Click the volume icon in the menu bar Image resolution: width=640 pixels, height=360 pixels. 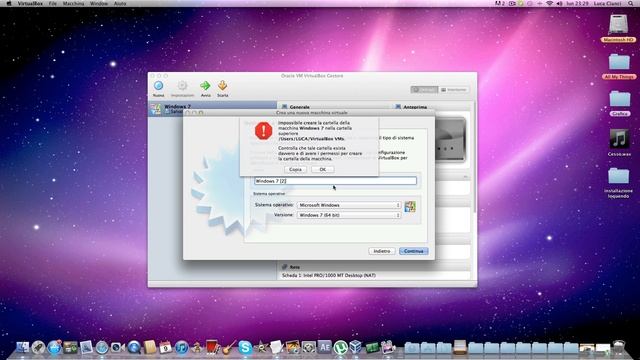(x=559, y=3)
